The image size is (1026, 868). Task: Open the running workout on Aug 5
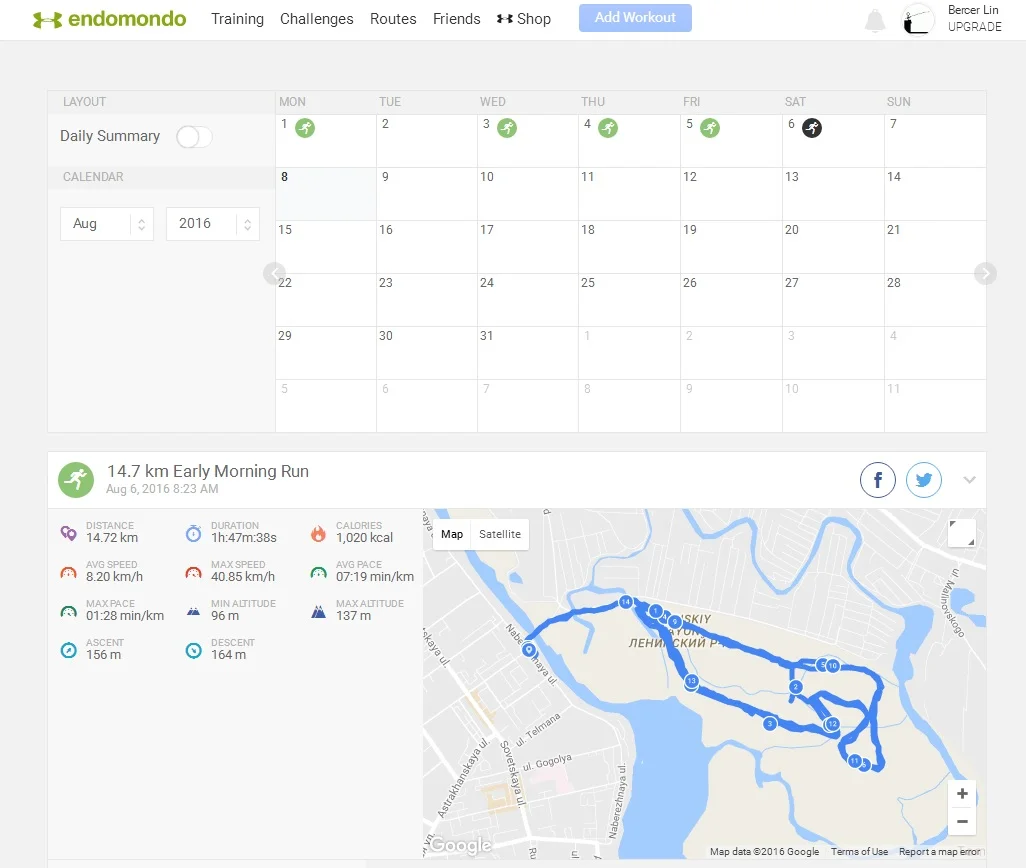(x=710, y=128)
